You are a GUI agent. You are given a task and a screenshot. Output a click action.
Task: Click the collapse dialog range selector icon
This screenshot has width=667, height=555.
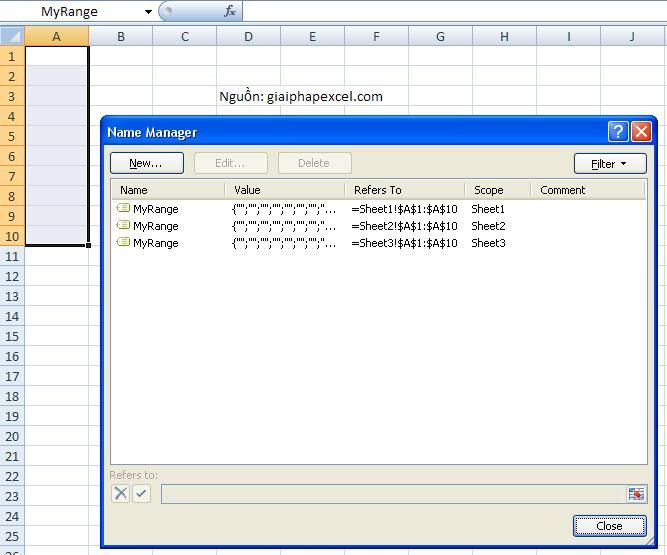pos(636,494)
